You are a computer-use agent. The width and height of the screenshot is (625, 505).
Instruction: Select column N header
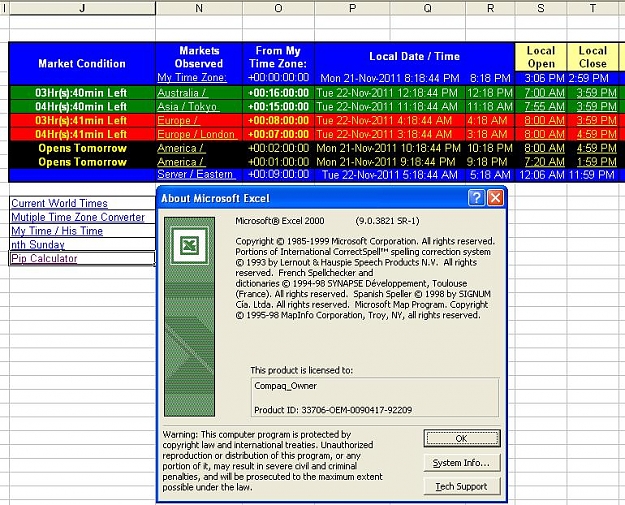[x=199, y=8]
